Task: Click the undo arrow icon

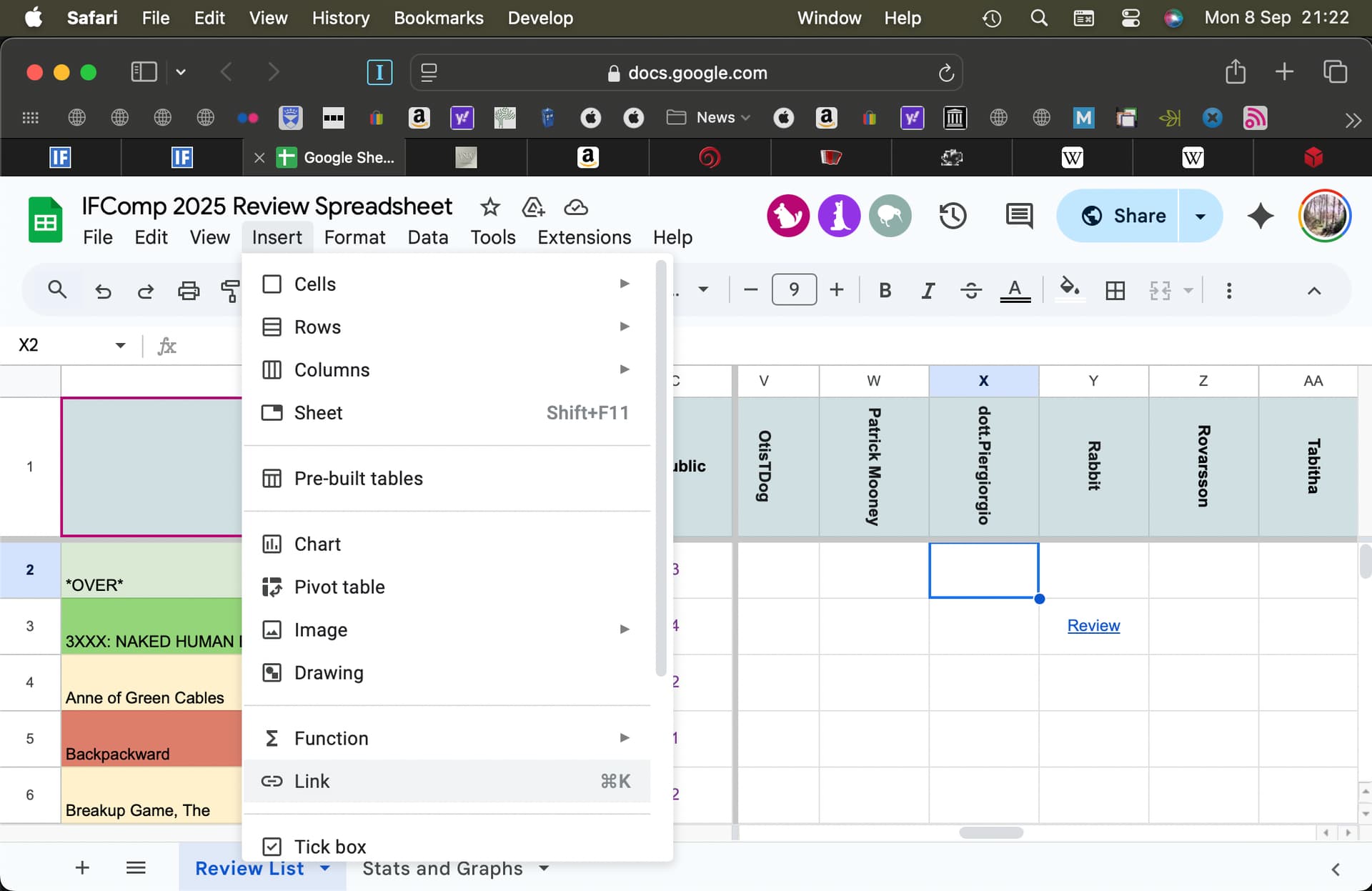Action: pos(103,290)
